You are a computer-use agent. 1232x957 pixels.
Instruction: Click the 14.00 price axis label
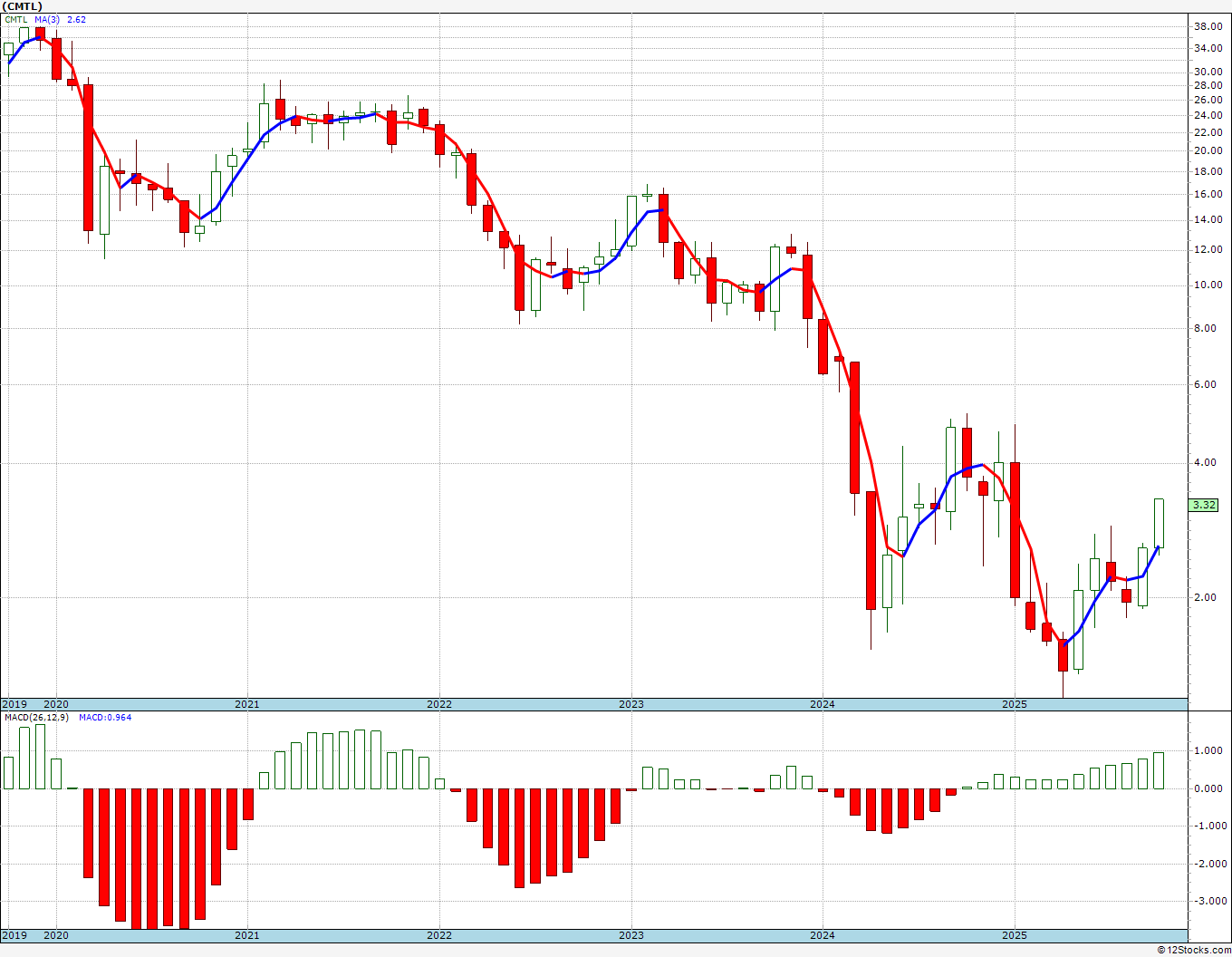(1208, 220)
